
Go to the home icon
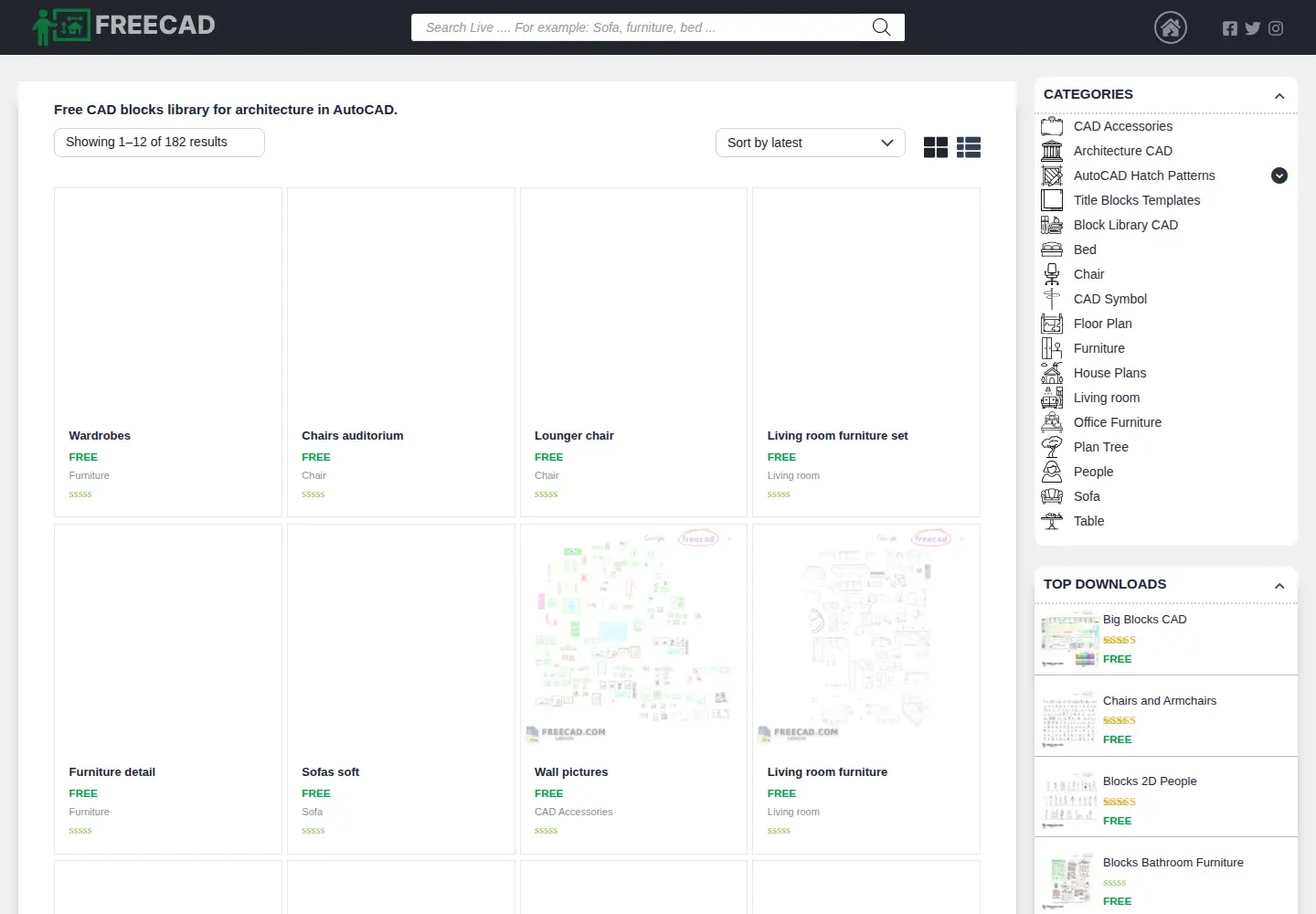[1171, 27]
